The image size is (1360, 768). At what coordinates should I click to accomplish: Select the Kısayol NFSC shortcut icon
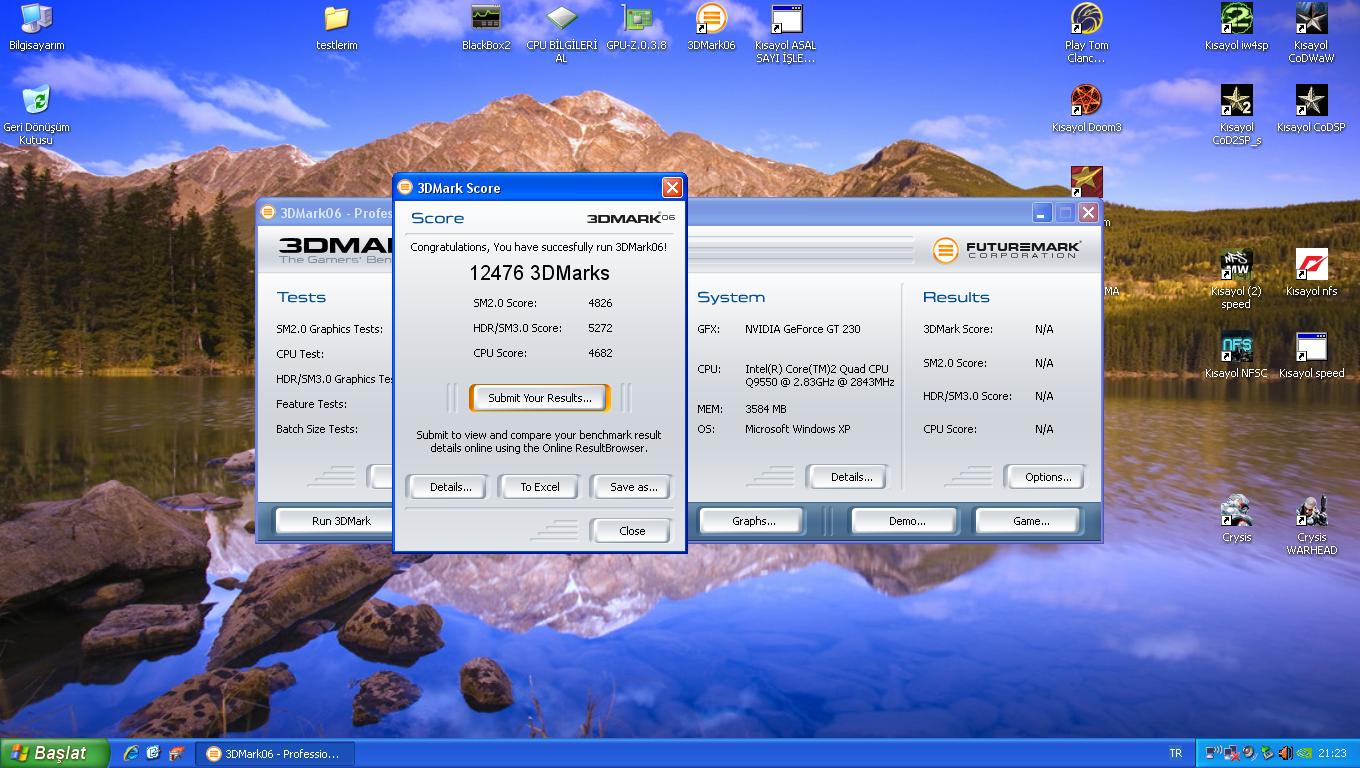(x=1236, y=355)
